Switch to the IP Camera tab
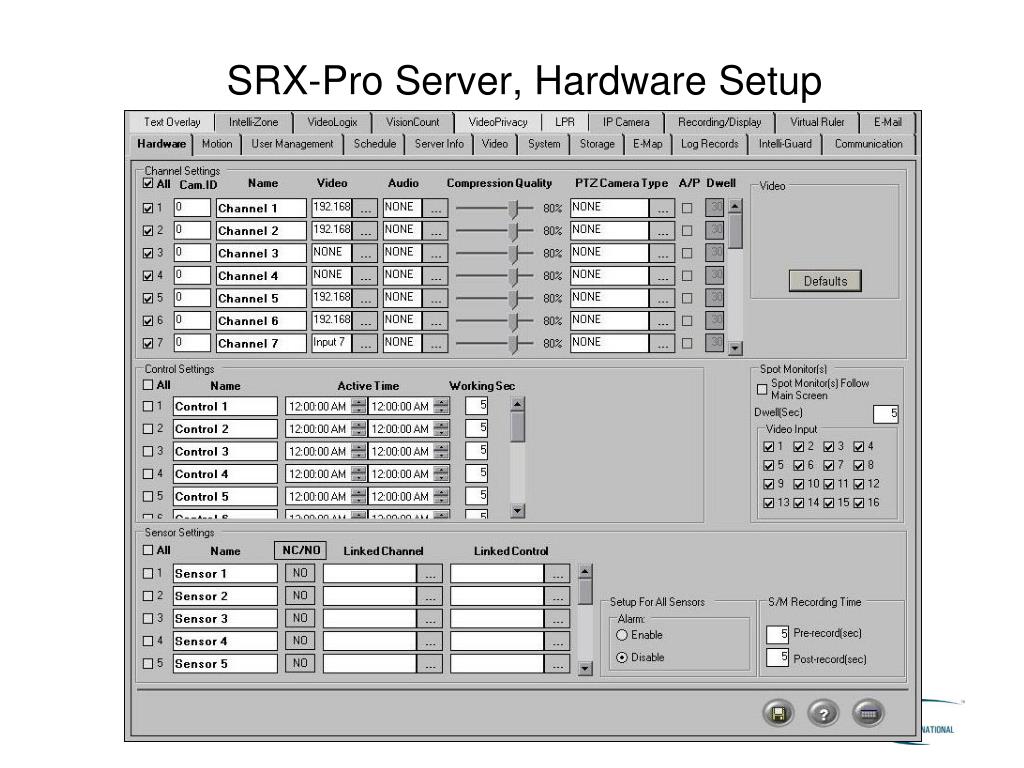The image size is (1024, 768). tap(626, 122)
